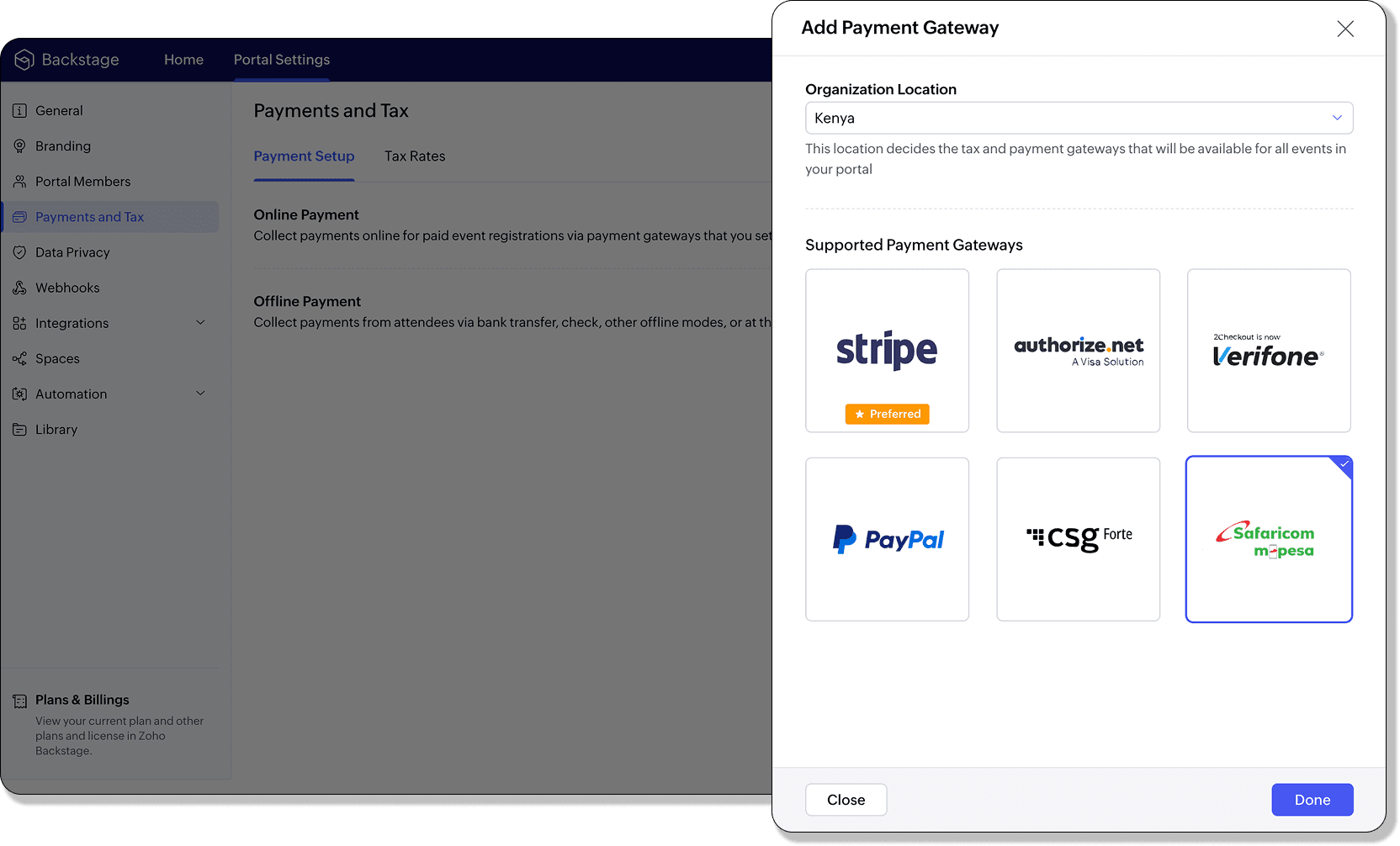Click the Offline Payment section heading
This screenshot has width=1400, height=846.
coord(307,302)
